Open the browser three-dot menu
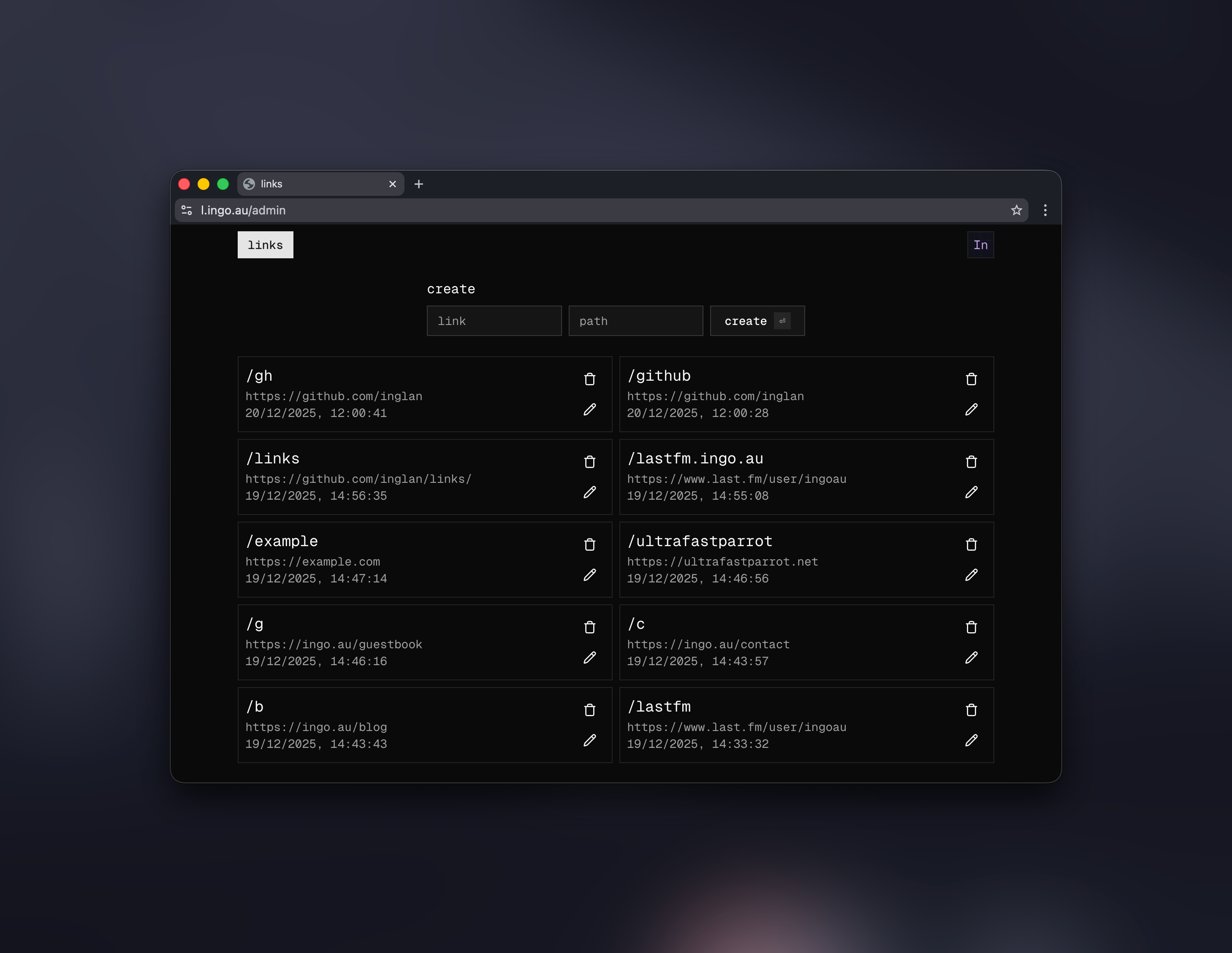 pyautogui.click(x=1045, y=210)
